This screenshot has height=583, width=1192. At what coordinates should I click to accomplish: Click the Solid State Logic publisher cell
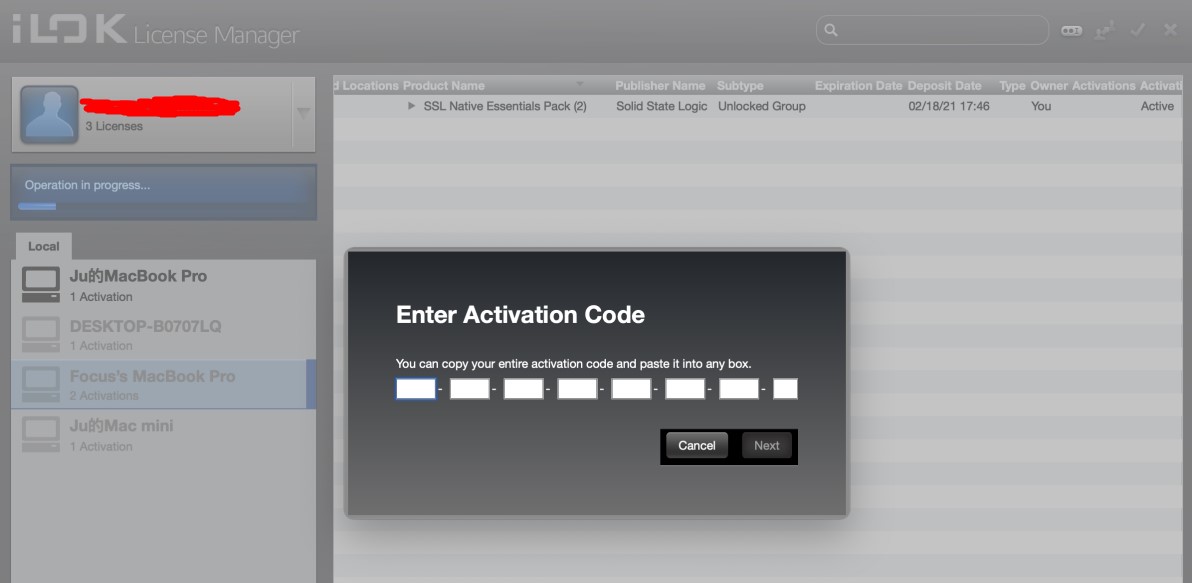pos(661,106)
